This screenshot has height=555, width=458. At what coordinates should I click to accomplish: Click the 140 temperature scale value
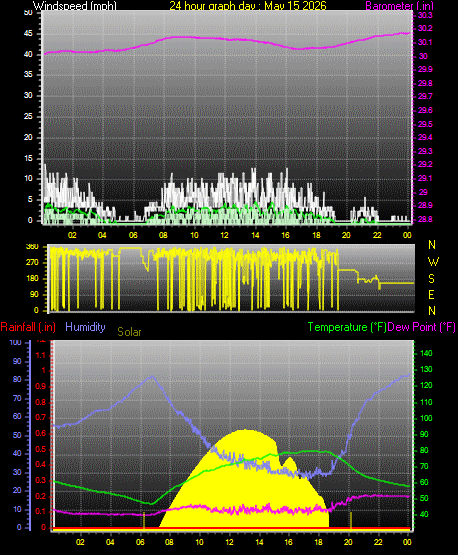click(426, 353)
